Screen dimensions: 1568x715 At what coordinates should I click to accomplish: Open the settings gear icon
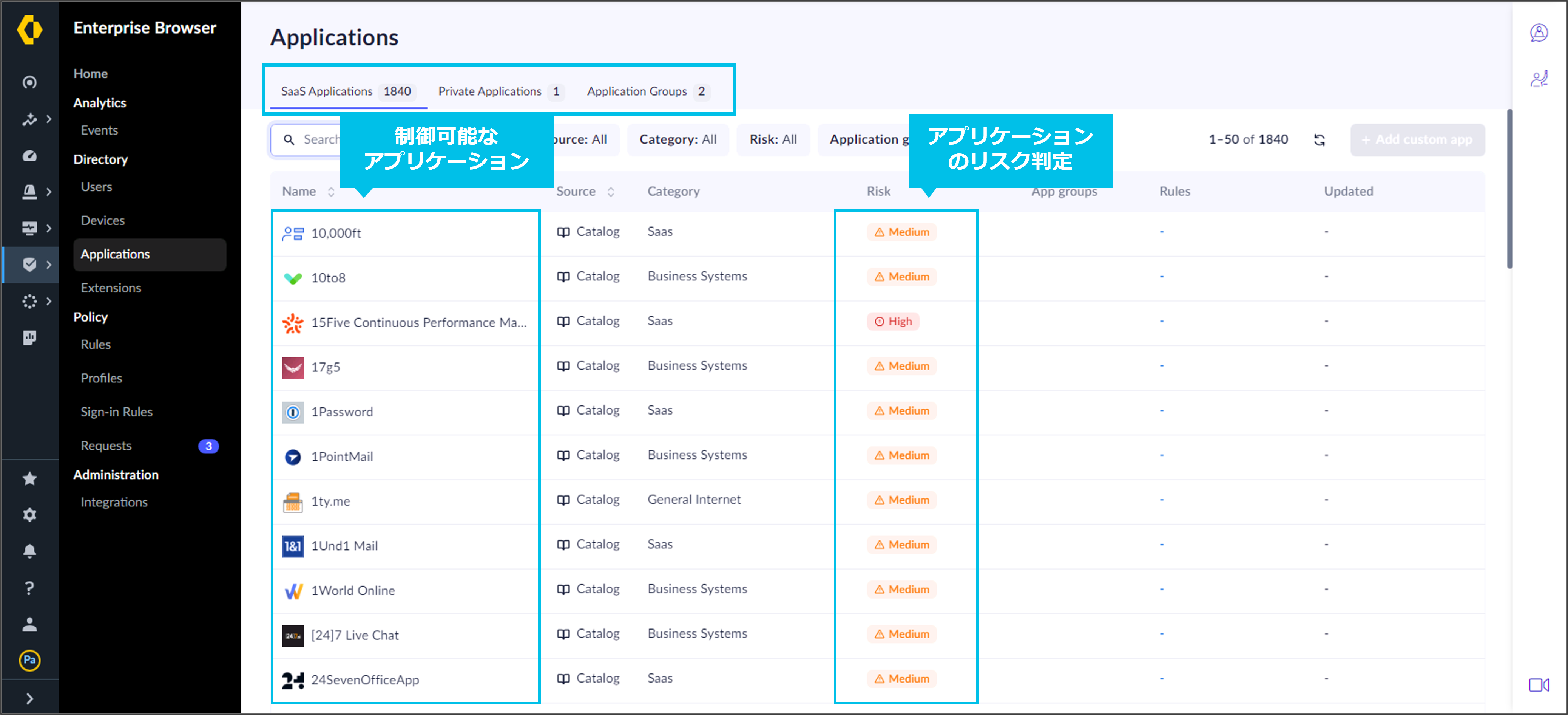[x=29, y=515]
